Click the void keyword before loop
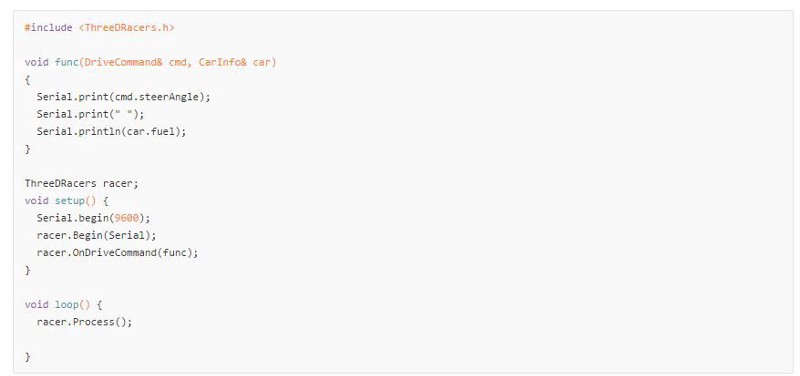The width and height of the screenshot is (800, 376). (x=36, y=305)
